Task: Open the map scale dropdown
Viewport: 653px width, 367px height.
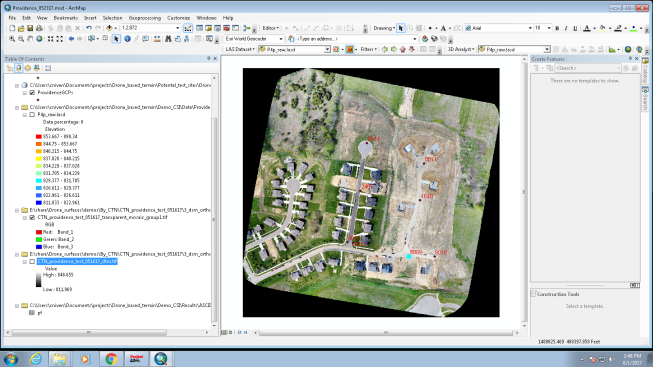Action: 178,28
